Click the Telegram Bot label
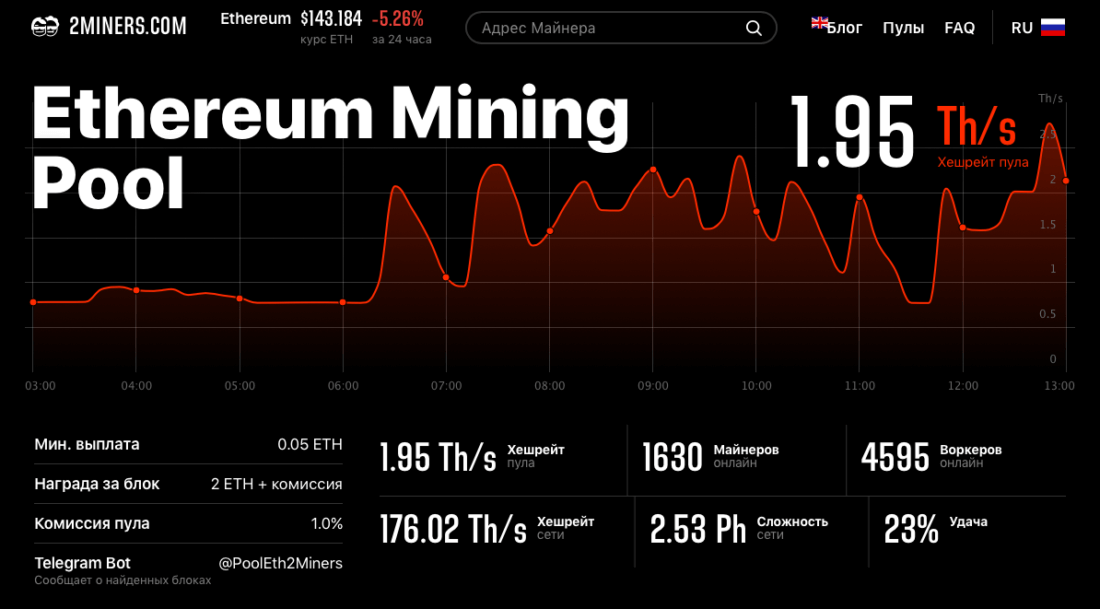Viewport: 1100px width, 609px height. pyautogui.click(x=82, y=563)
